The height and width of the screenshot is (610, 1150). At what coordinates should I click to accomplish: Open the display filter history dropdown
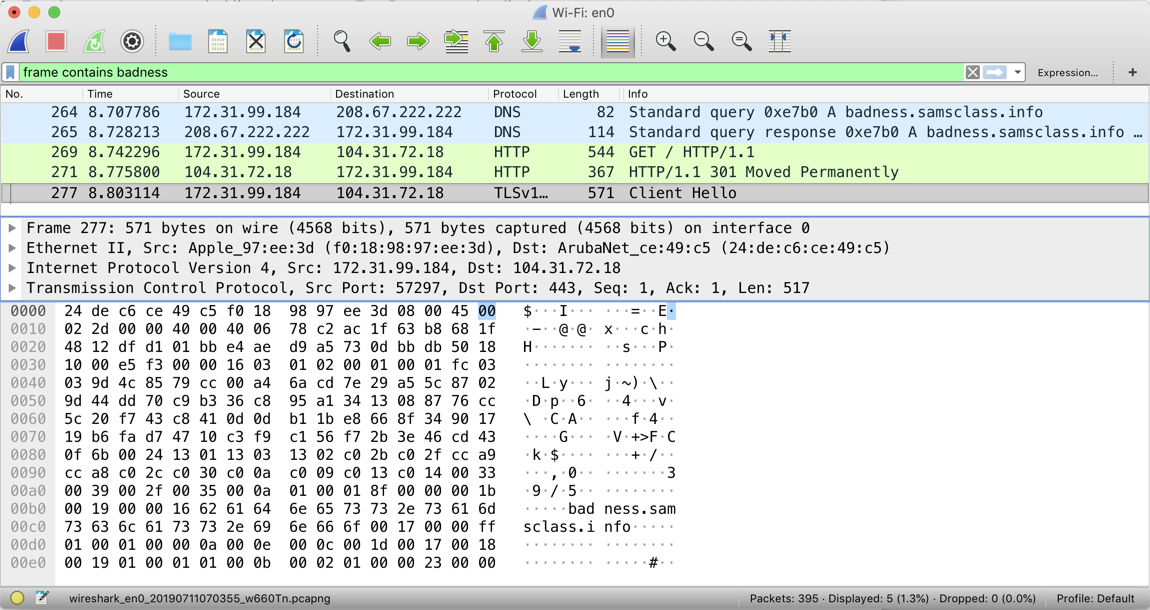point(1017,72)
